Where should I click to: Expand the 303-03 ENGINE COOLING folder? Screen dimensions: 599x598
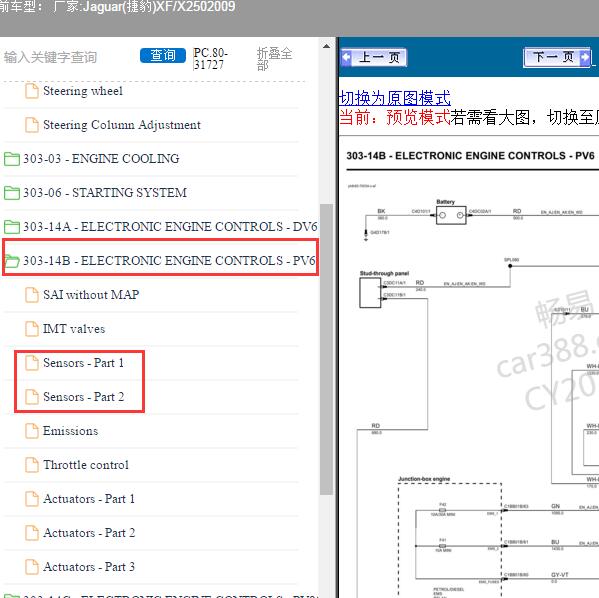click(12, 159)
